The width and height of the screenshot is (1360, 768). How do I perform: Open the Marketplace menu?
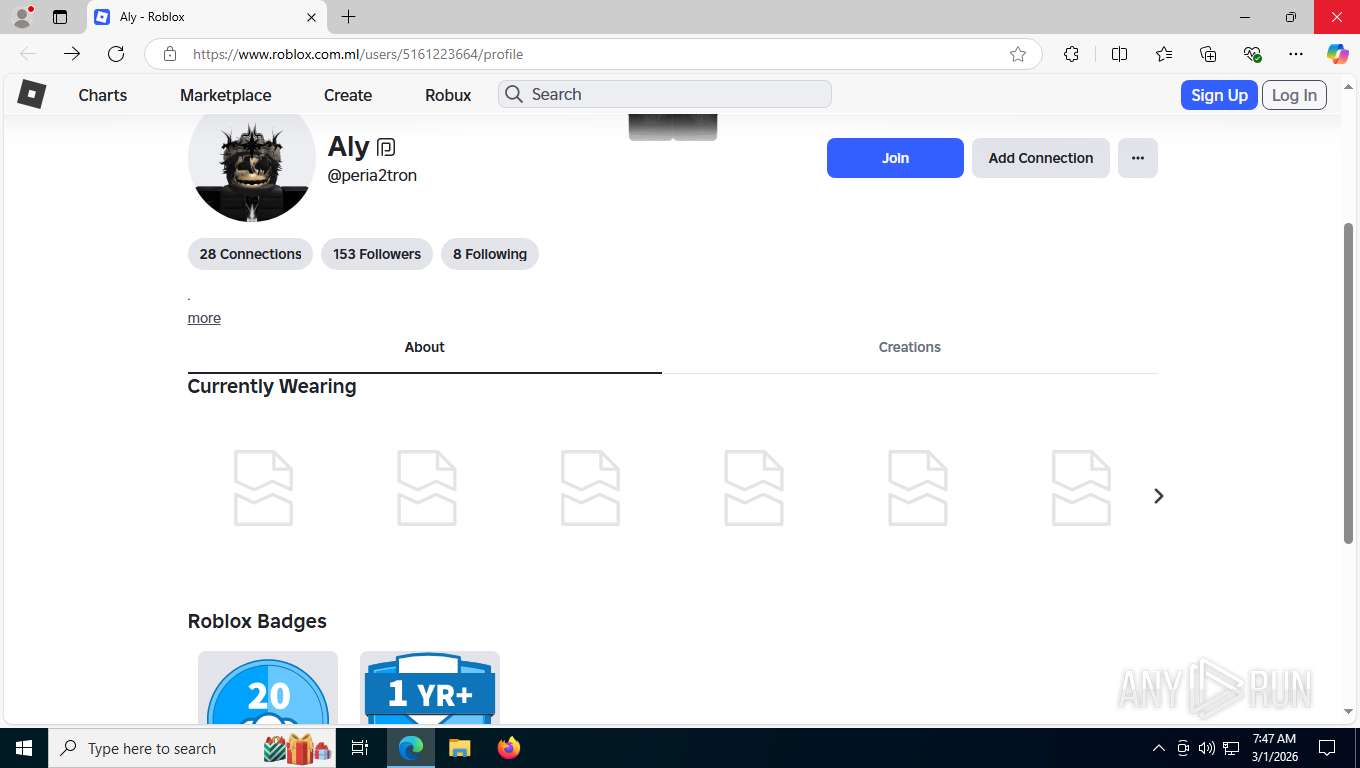(x=226, y=95)
